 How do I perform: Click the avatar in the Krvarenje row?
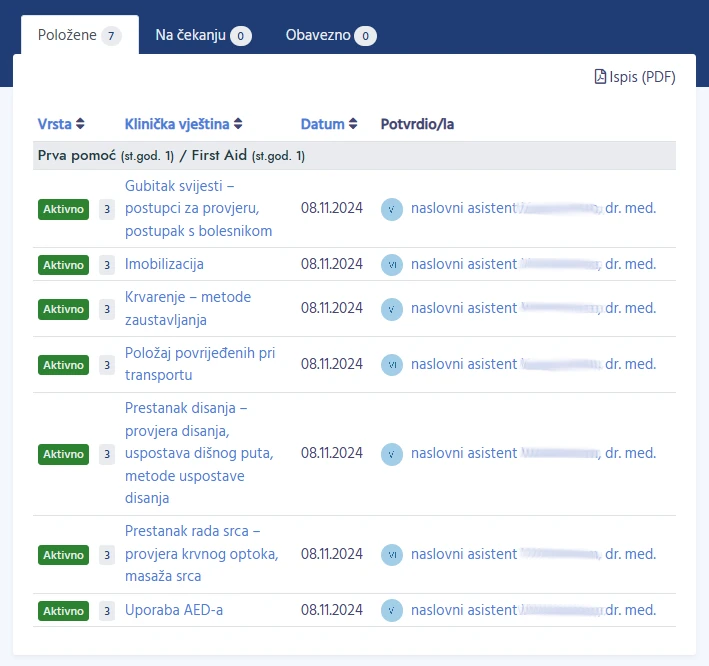[392, 309]
